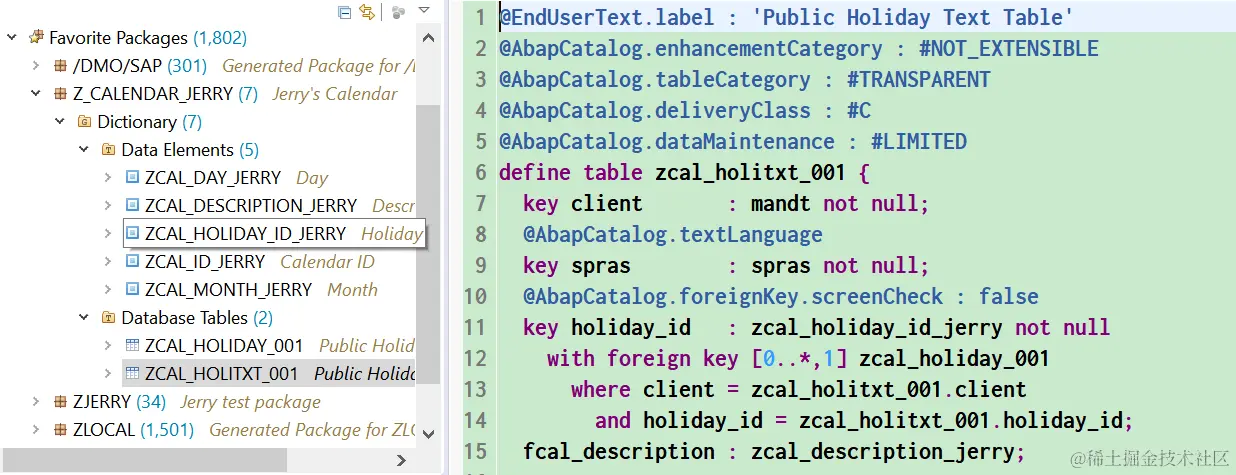Viewport: 1236px width, 475px height.
Task: Click the ZJERRY package icon
Action: [61, 402]
